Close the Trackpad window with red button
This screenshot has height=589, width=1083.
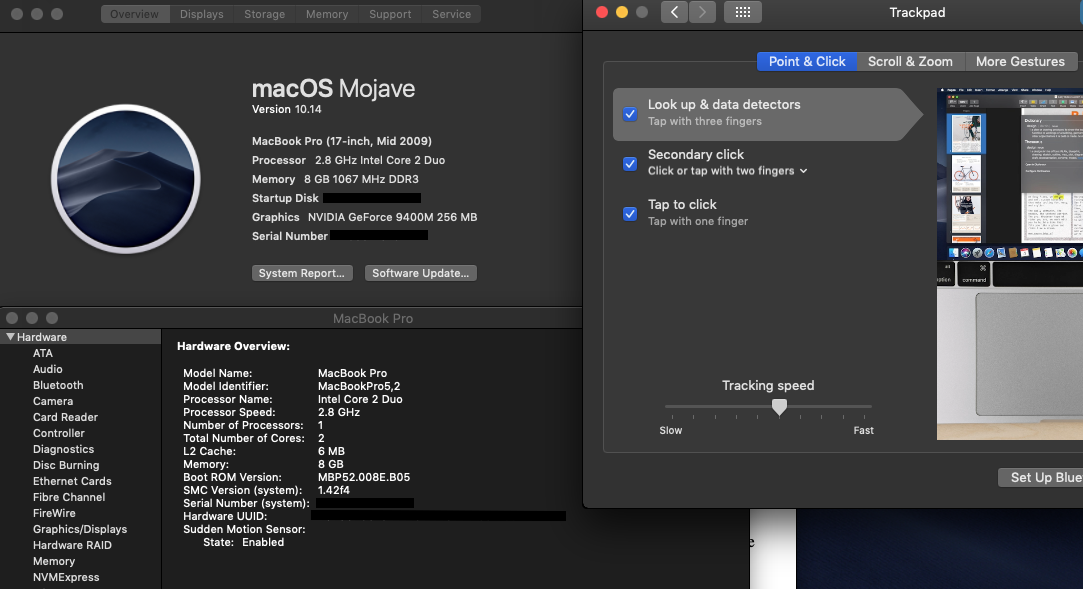point(602,12)
